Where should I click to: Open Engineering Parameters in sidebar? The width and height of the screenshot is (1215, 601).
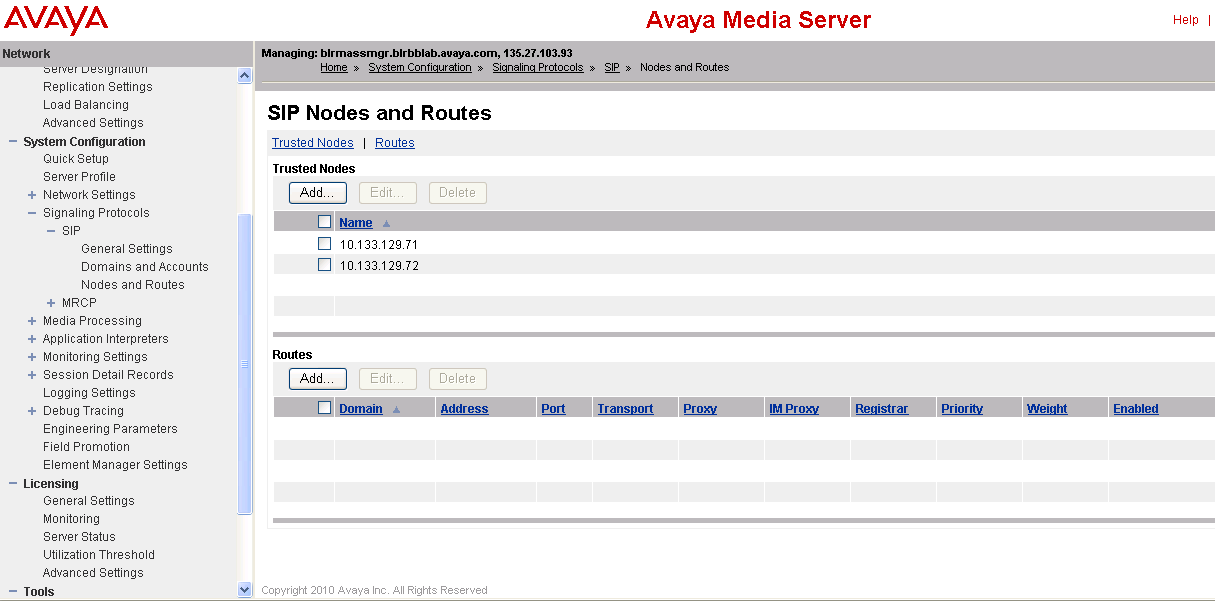pos(110,429)
